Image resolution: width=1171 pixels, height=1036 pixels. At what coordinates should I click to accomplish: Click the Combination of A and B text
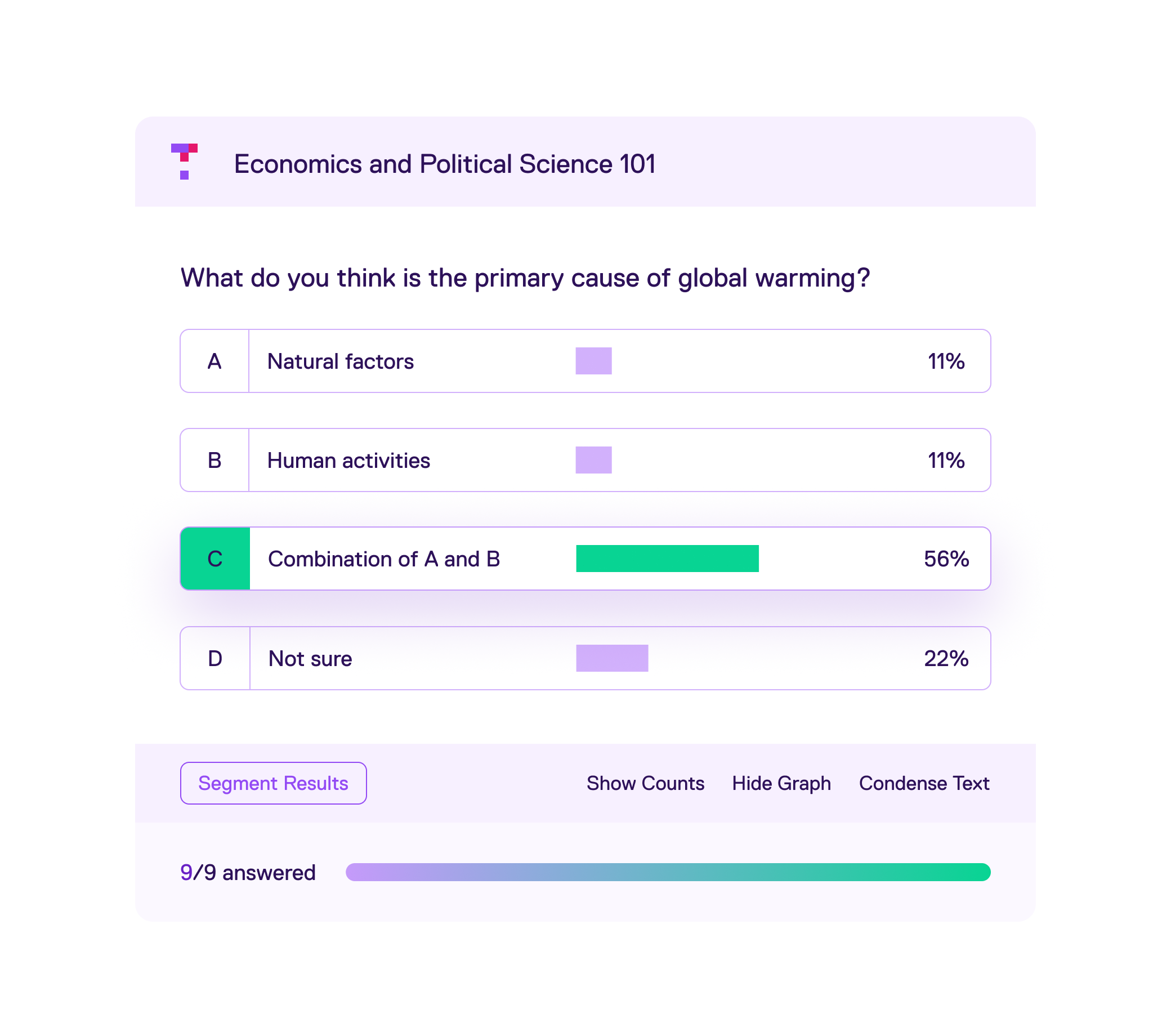pyautogui.click(x=384, y=559)
